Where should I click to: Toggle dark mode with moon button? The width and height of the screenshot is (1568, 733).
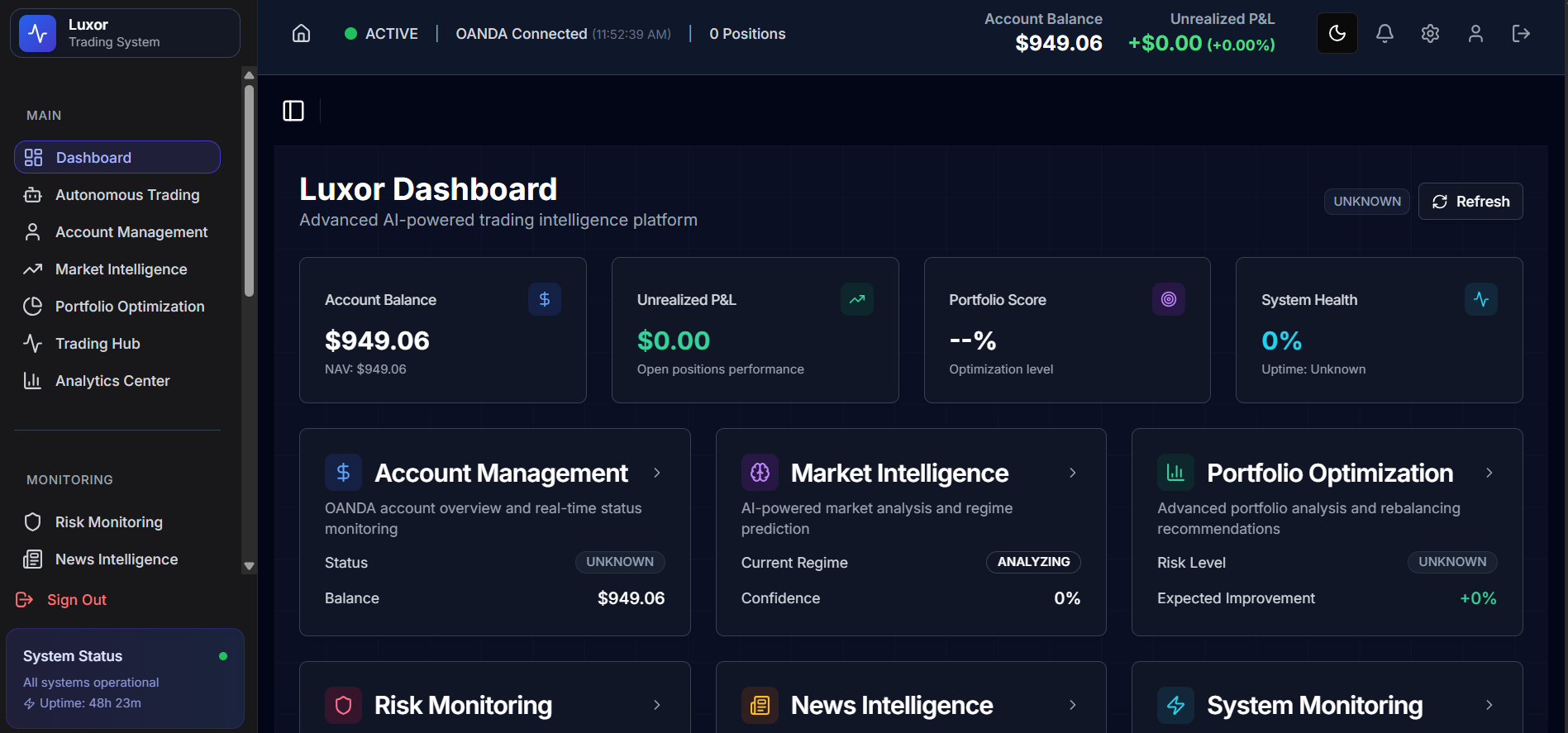[x=1337, y=33]
